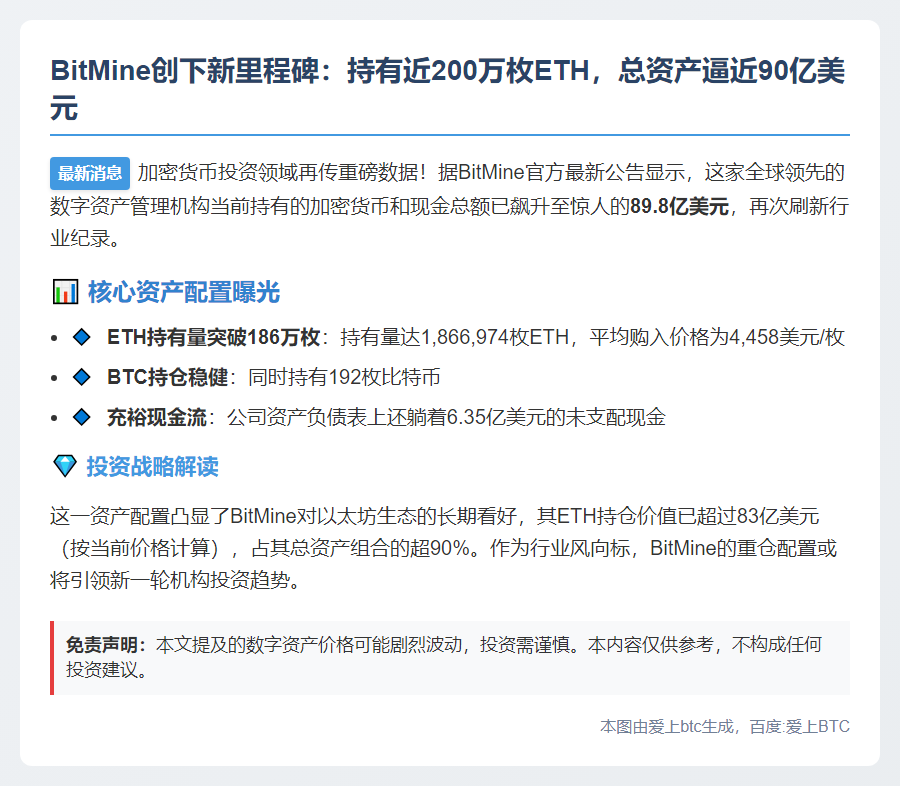
Task: Open the 核心资产配置曝光 section heading
Action: (x=183, y=293)
